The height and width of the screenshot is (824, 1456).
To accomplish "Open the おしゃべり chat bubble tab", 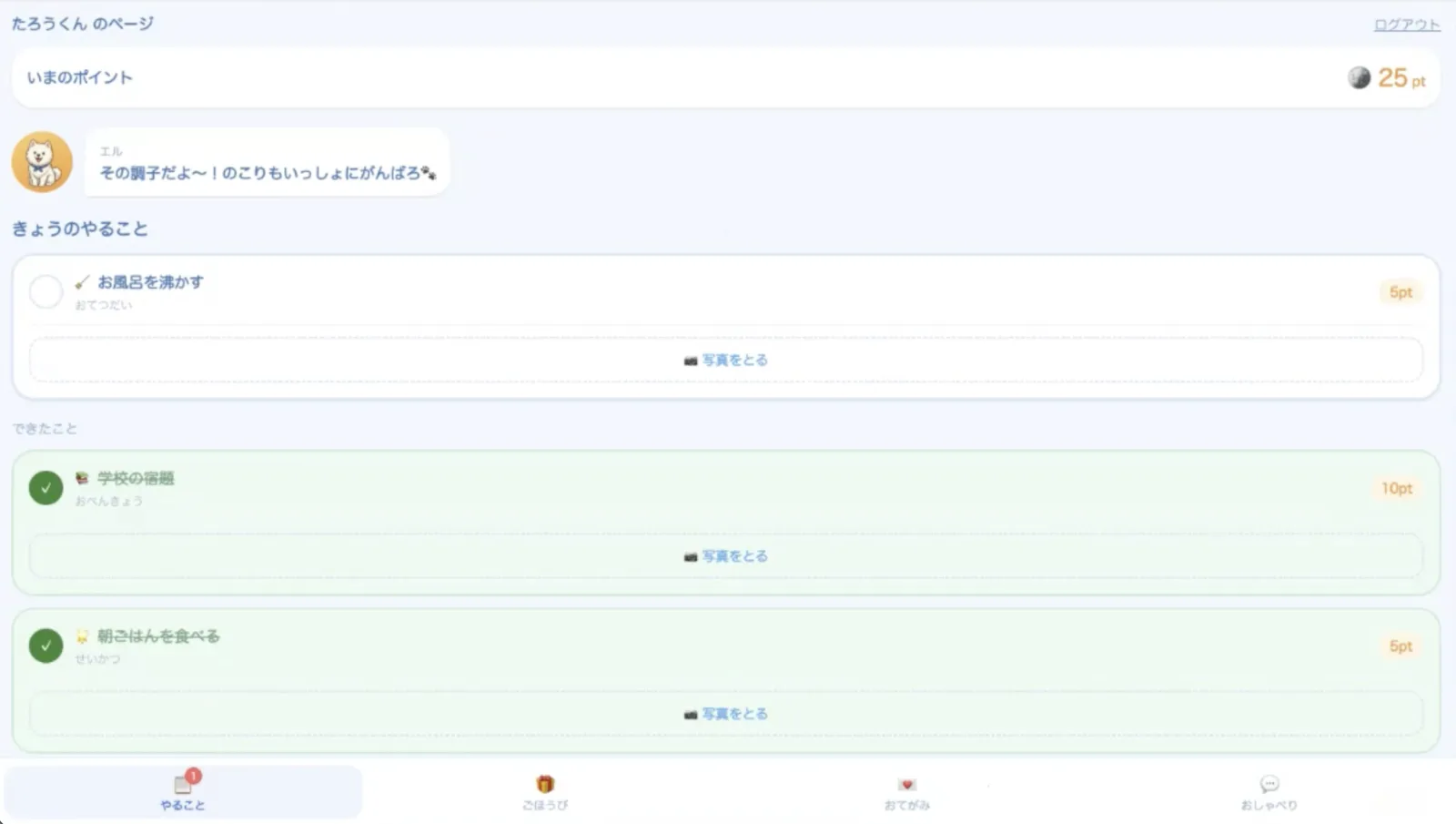I will pyautogui.click(x=1269, y=791).
